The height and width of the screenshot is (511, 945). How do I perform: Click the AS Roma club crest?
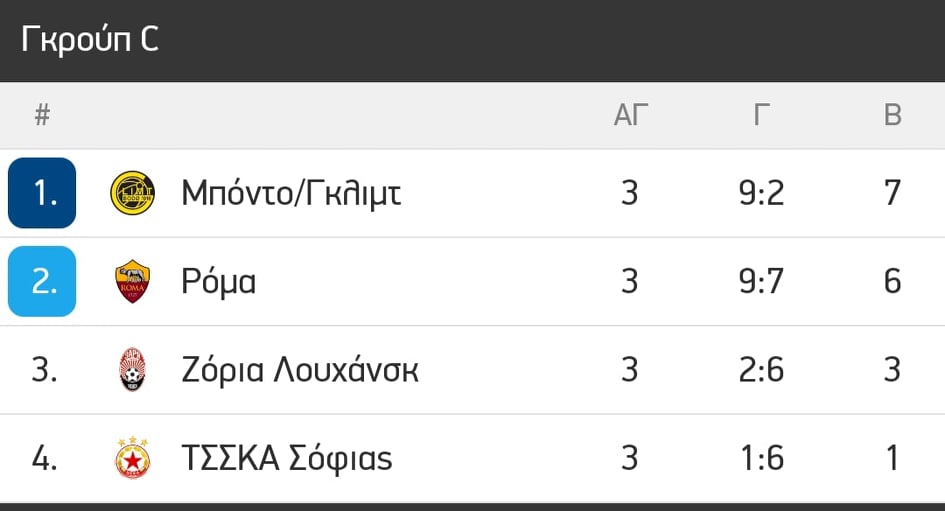click(x=133, y=281)
